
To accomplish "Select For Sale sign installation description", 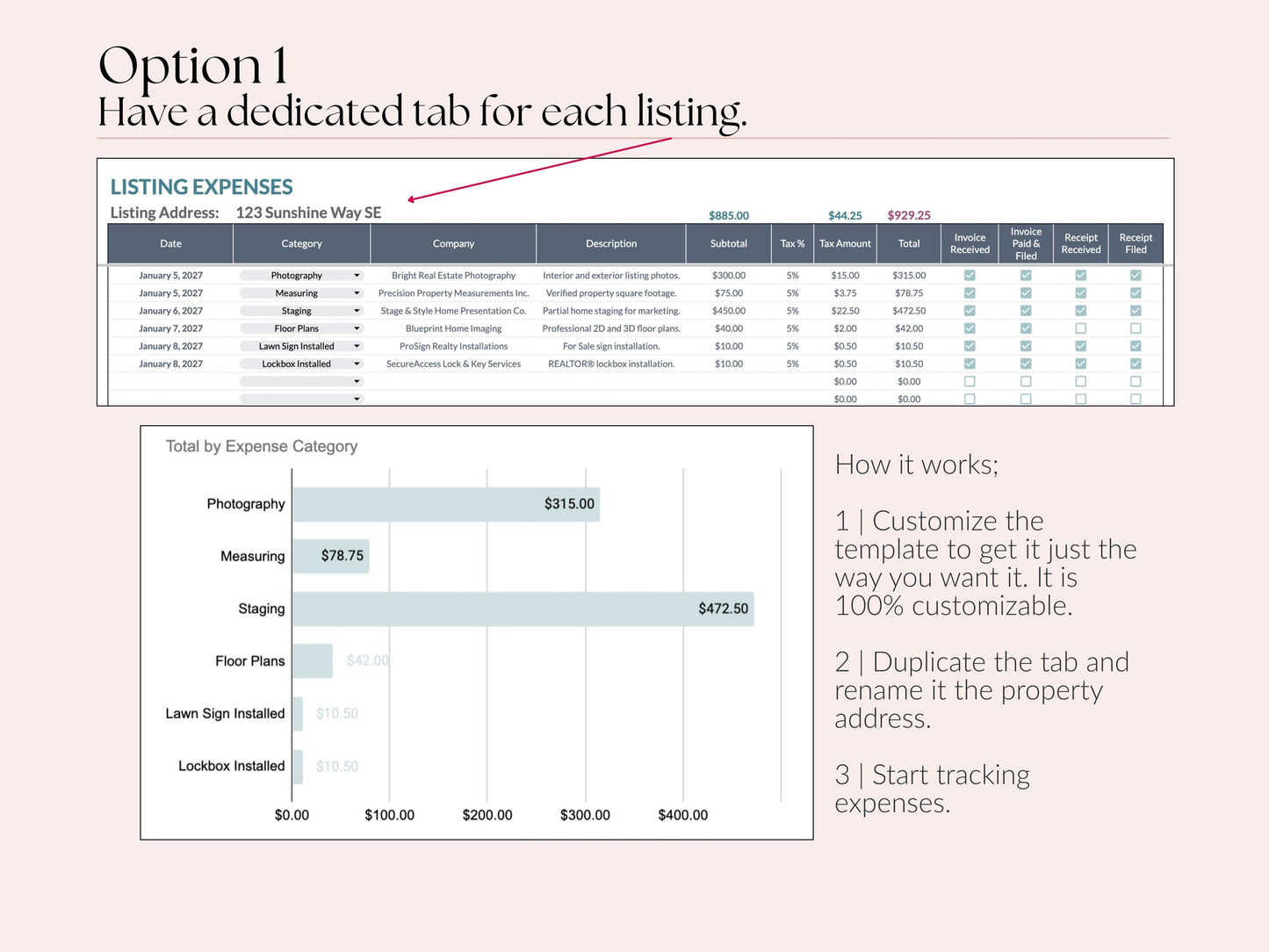I will coord(611,346).
